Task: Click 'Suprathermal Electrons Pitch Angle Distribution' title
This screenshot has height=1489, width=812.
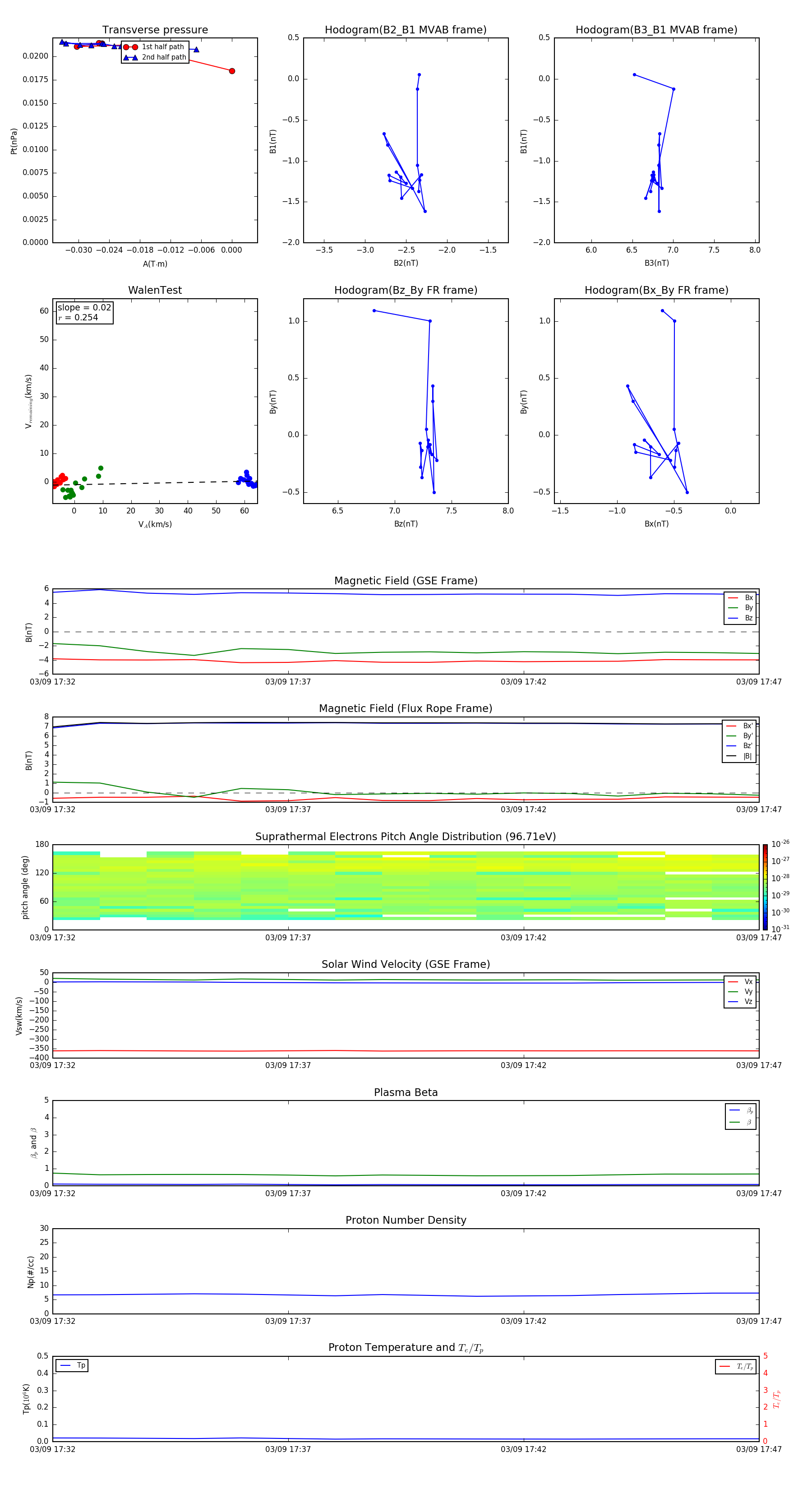Action: pos(406,837)
